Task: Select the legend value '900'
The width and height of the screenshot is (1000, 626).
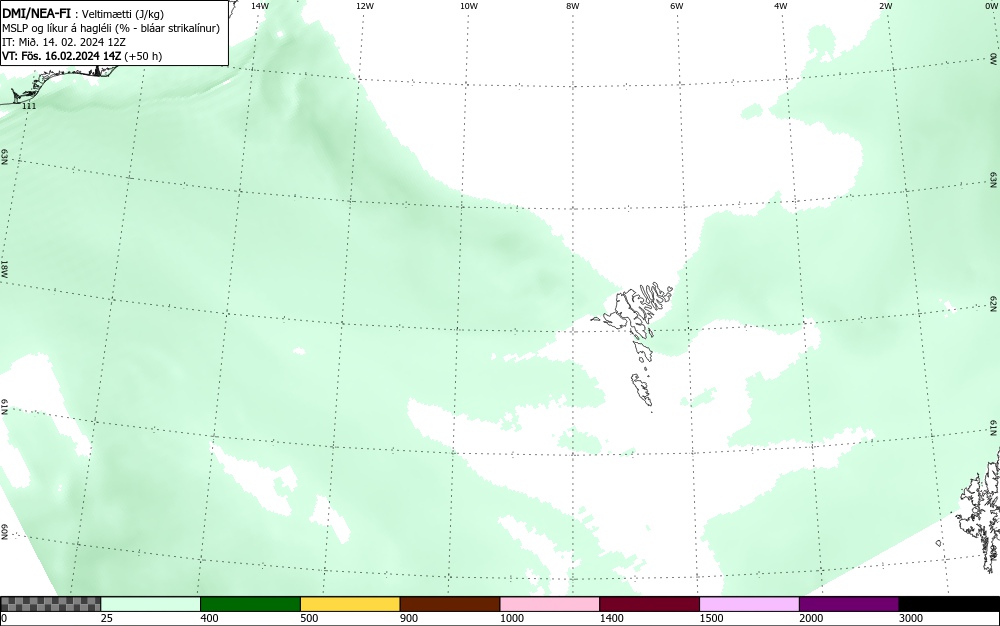Action: point(409,618)
